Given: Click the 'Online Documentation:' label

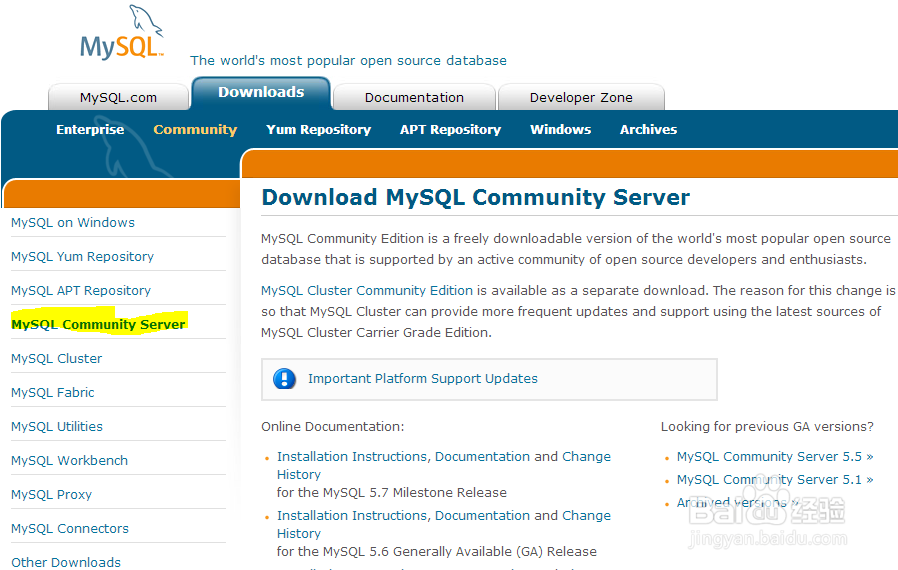Looking at the screenshot, I should point(333,427).
